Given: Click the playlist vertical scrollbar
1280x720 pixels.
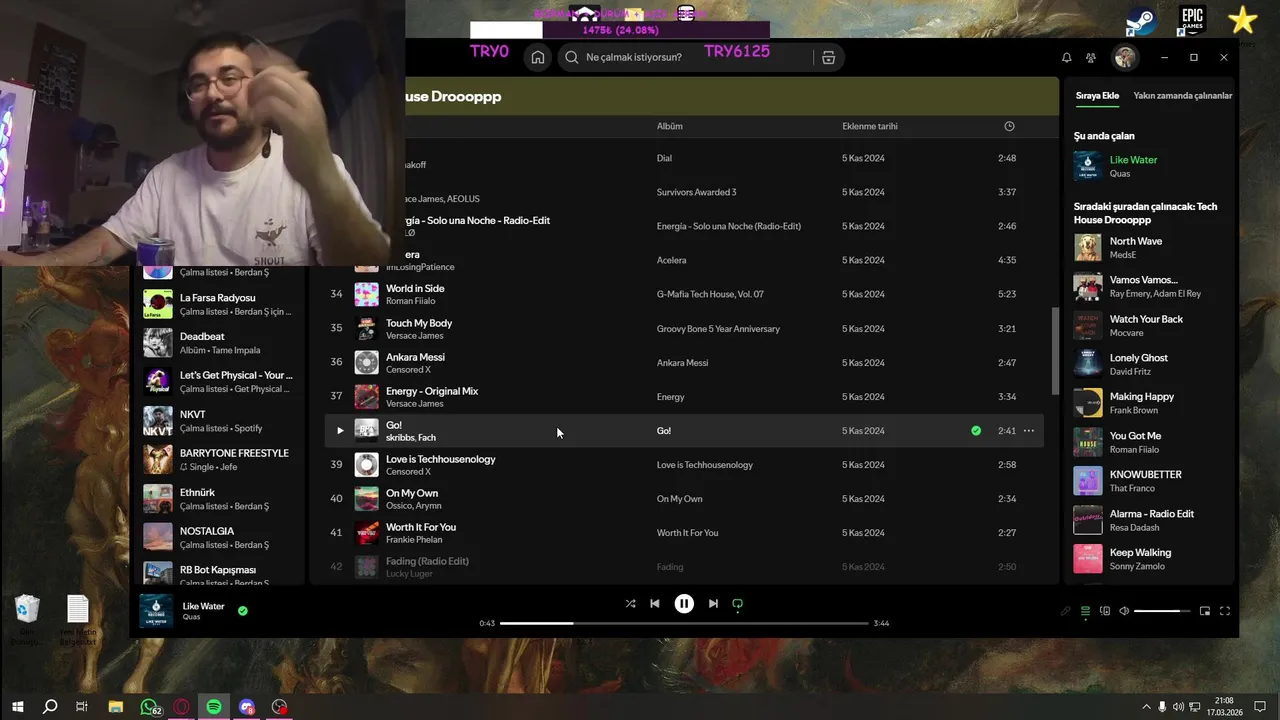Looking at the screenshot, I should pos(1054,350).
